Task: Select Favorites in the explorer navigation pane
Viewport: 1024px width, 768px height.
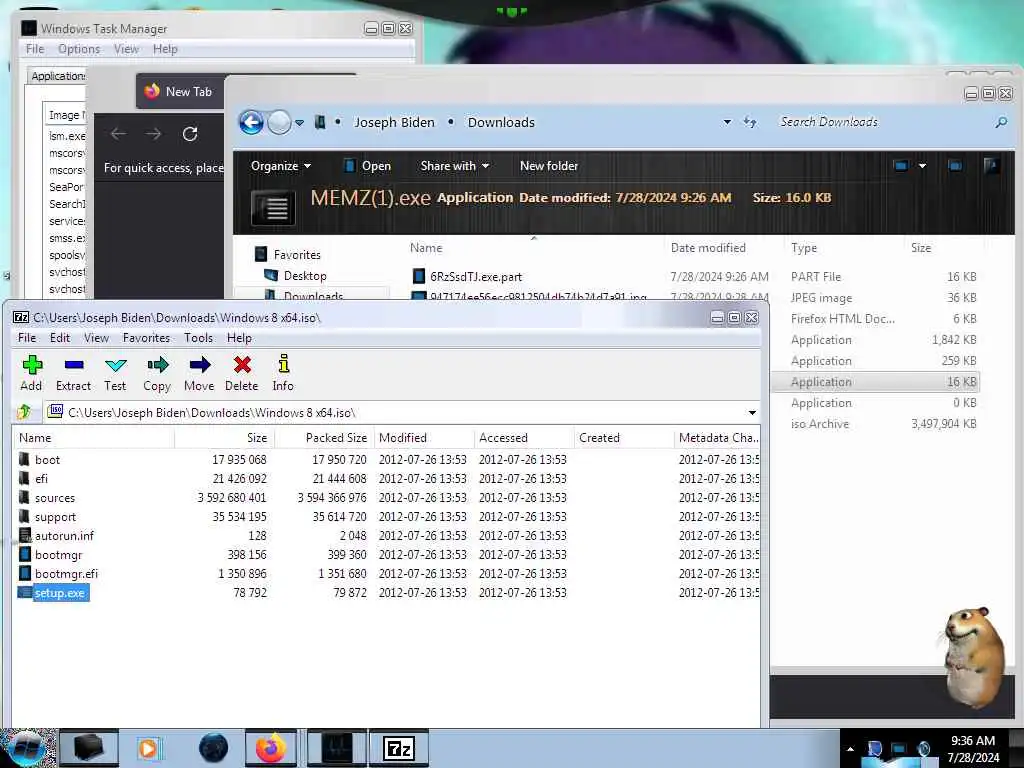Action: click(296, 255)
